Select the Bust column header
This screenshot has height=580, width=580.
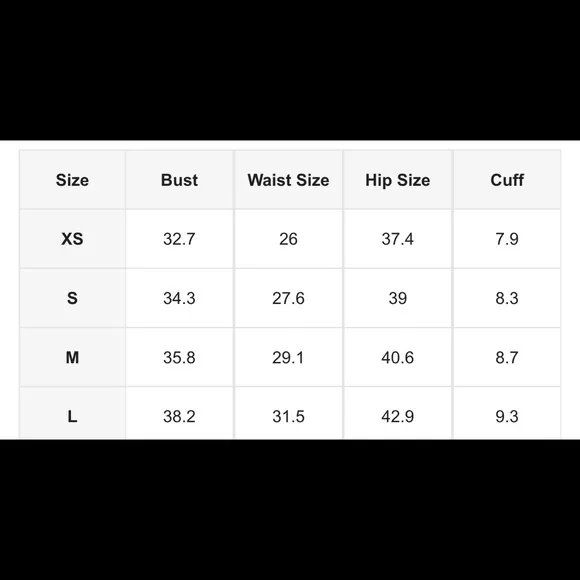coord(179,180)
